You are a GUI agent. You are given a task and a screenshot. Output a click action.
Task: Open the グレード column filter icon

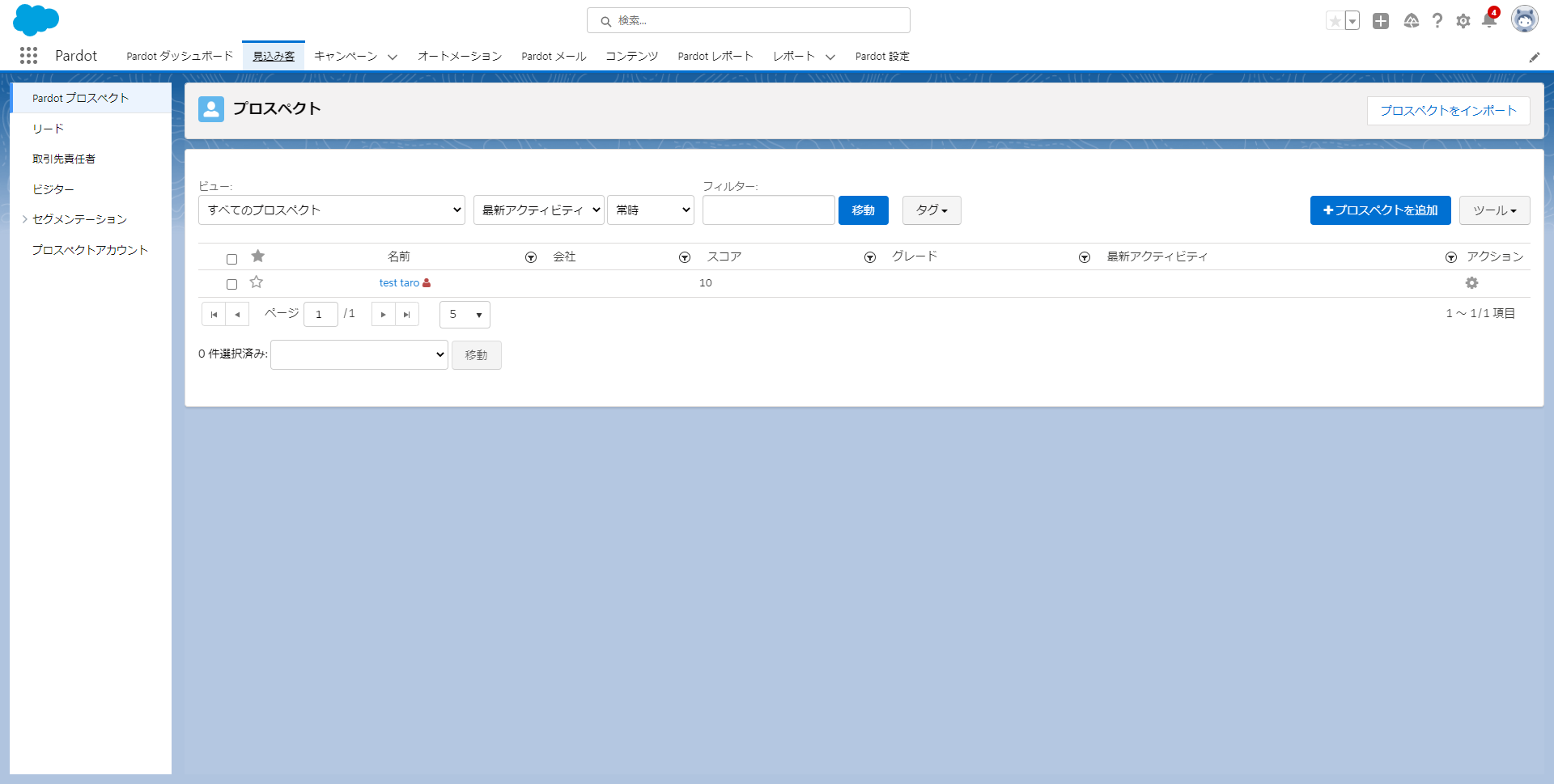coord(1085,257)
